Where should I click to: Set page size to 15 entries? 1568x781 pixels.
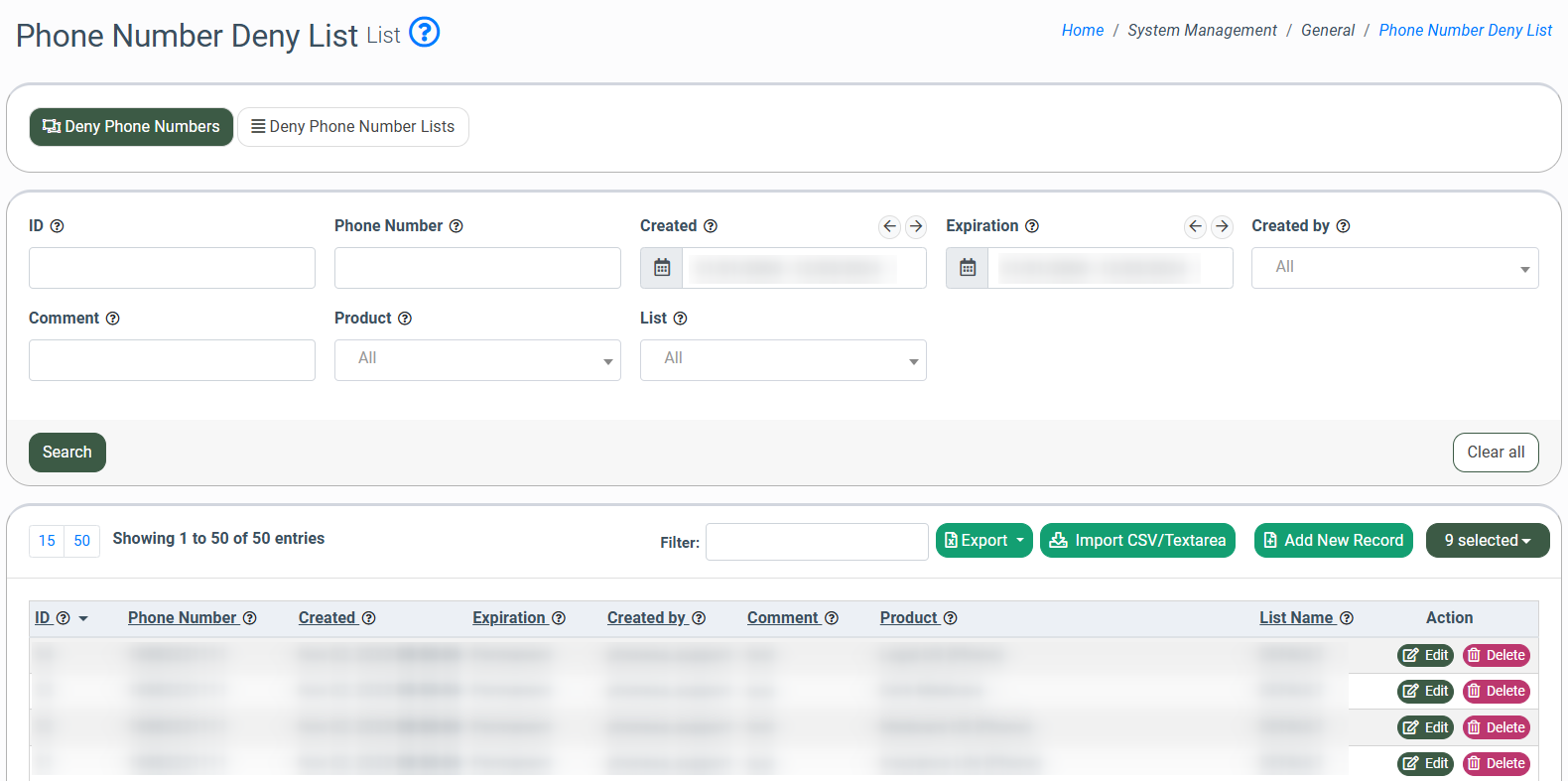[x=47, y=541]
